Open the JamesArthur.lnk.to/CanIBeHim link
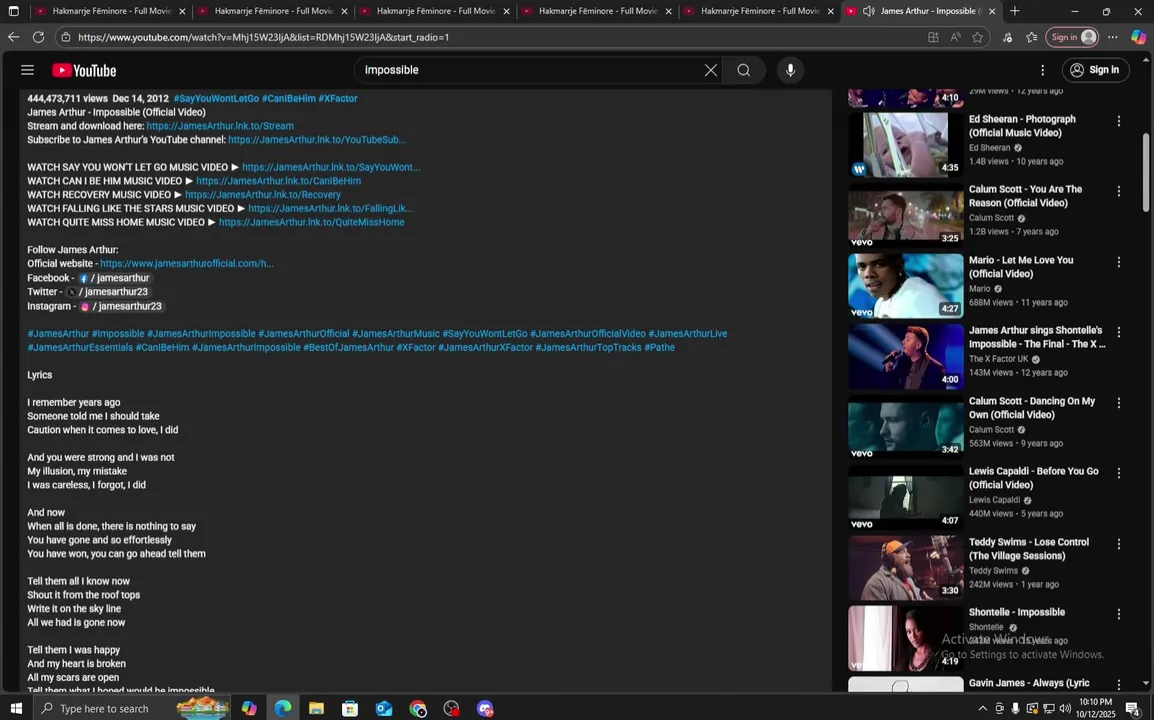Image resolution: width=1154 pixels, height=720 pixels. coord(278,181)
